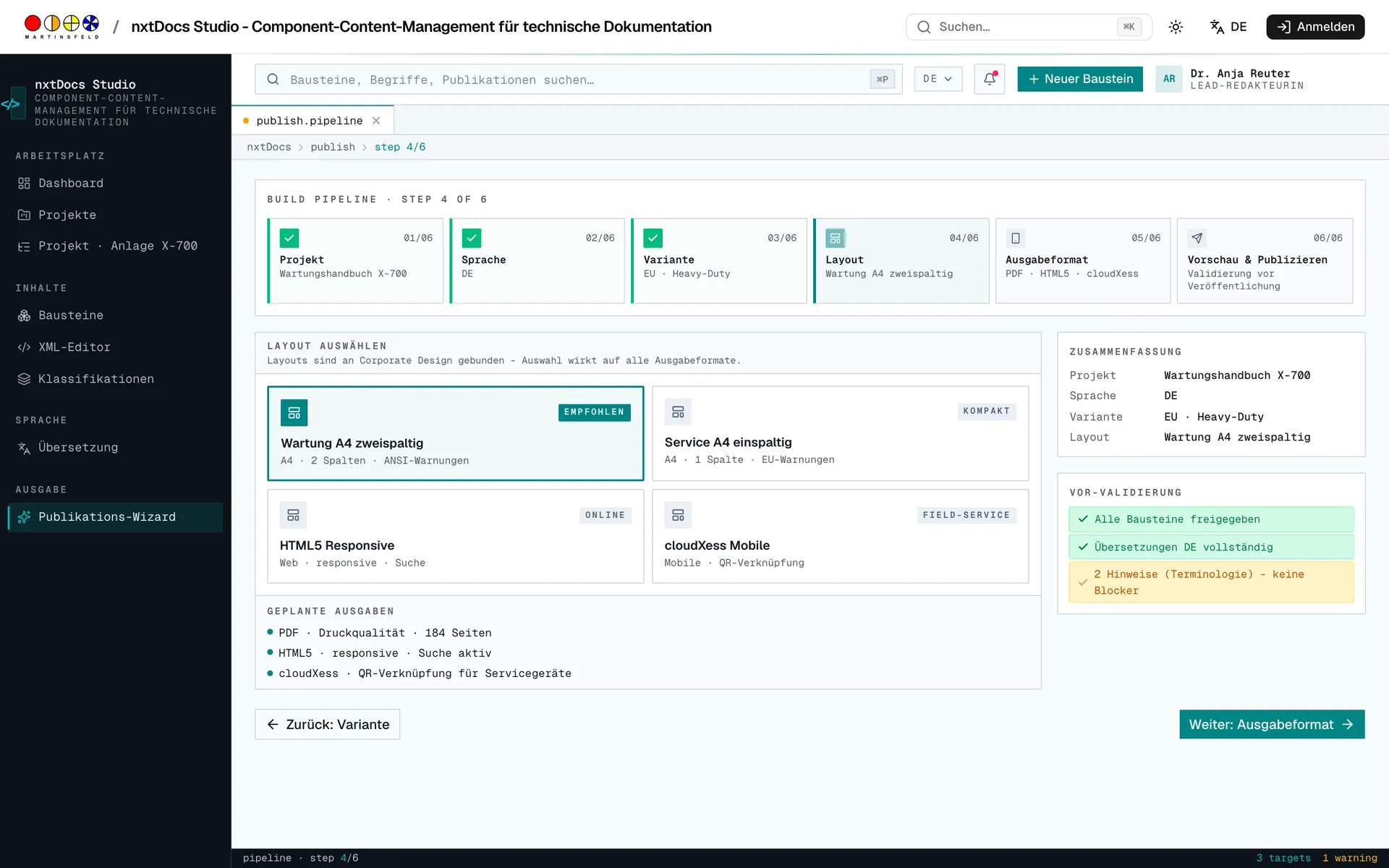This screenshot has width=1389, height=868.
Task: Click publish breadcrumb
Action: pos(333,147)
